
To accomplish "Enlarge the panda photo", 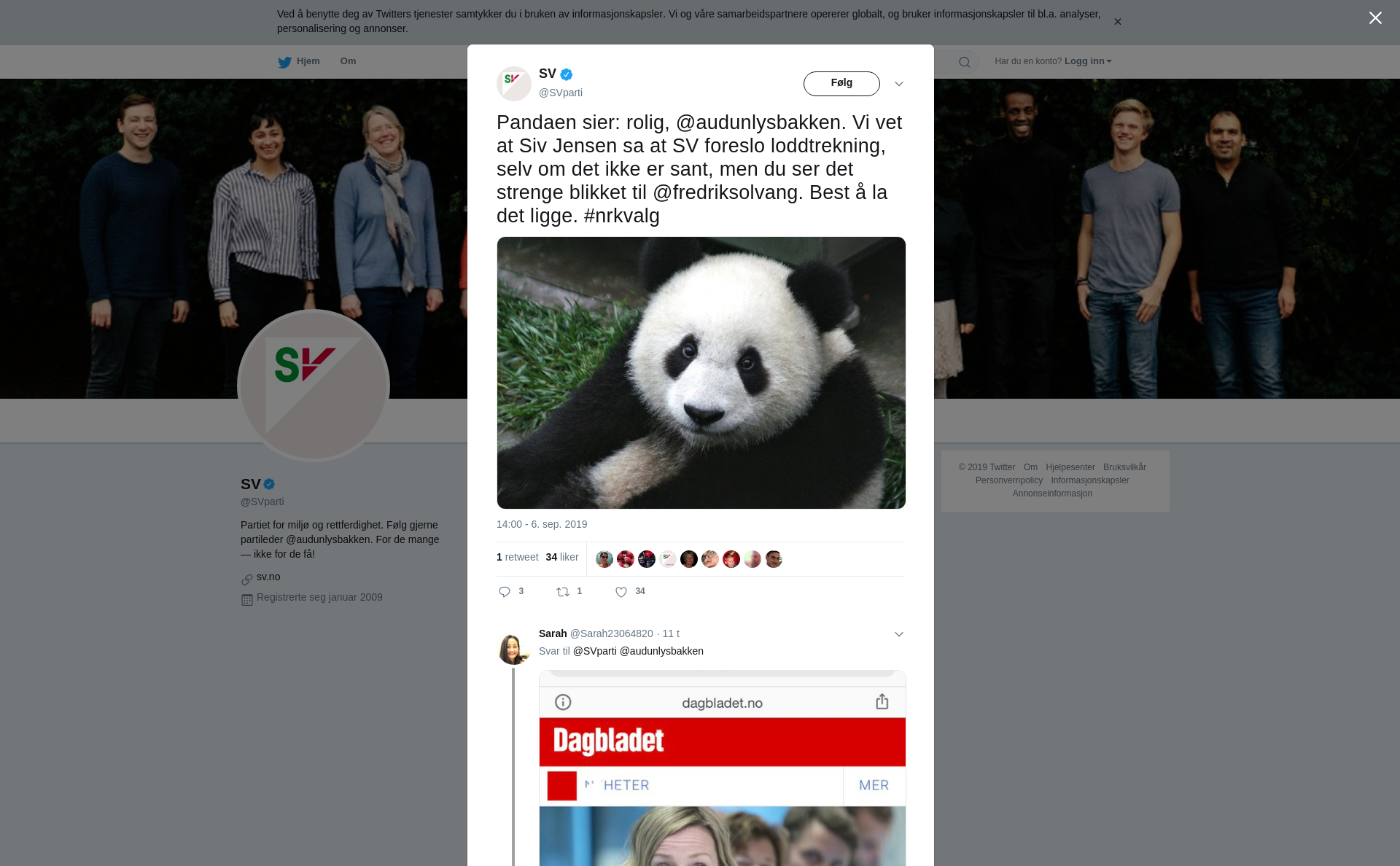I will 701,372.
